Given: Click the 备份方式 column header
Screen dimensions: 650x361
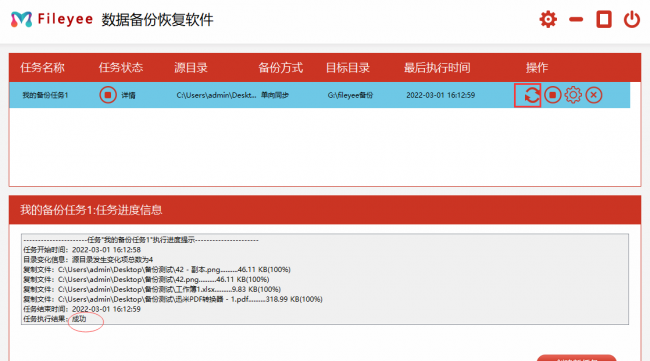Looking at the screenshot, I should 280,68.
